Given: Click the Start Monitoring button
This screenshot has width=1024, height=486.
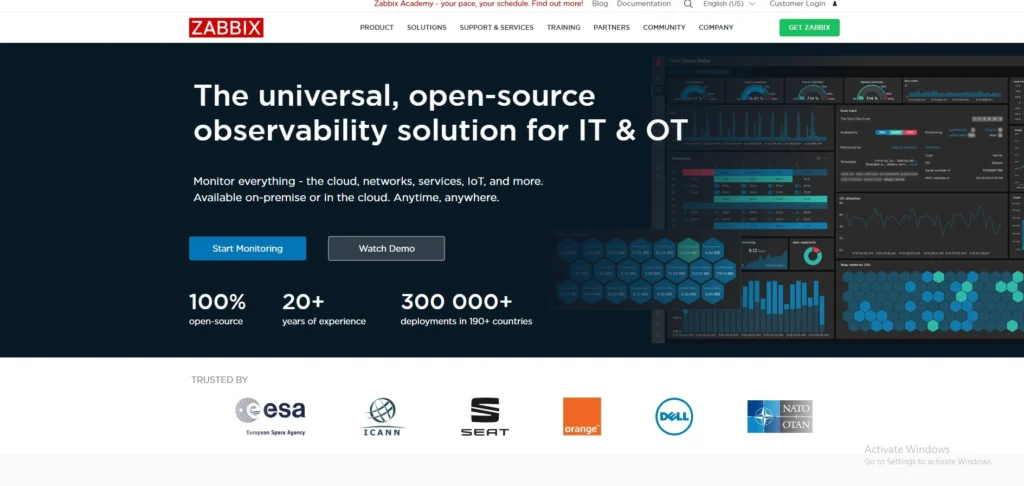Looking at the screenshot, I should [248, 248].
